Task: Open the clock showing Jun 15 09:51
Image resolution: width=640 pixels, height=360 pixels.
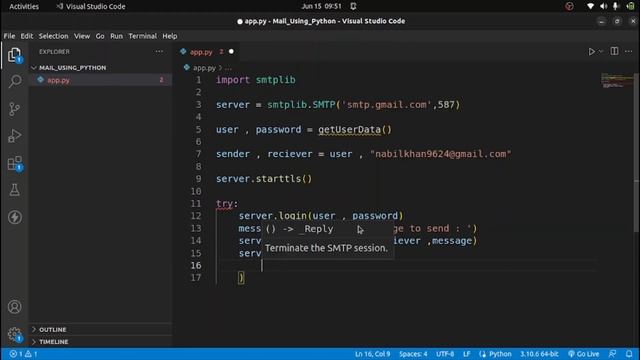Action: (321, 7)
